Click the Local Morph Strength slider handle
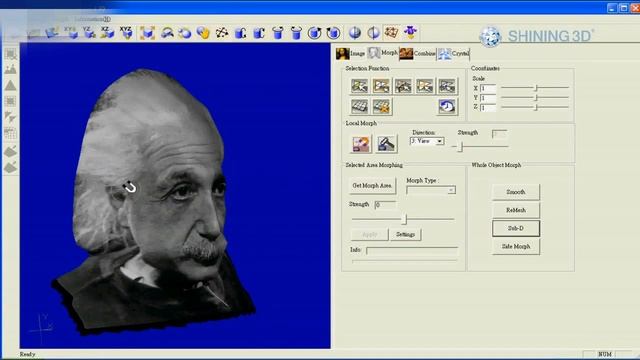The image size is (640, 360). (460, 146)
